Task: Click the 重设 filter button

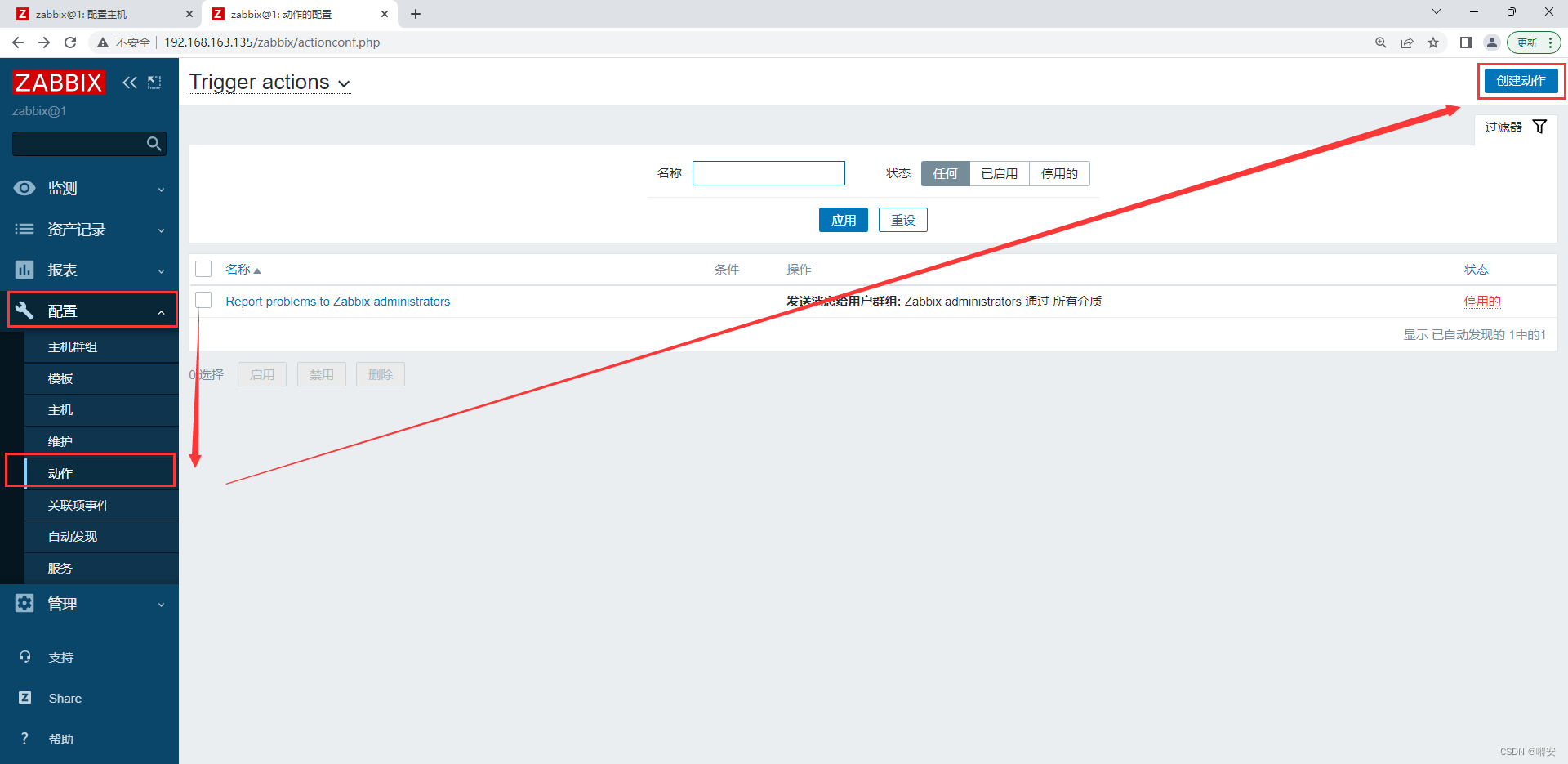Action: [903, 220]
